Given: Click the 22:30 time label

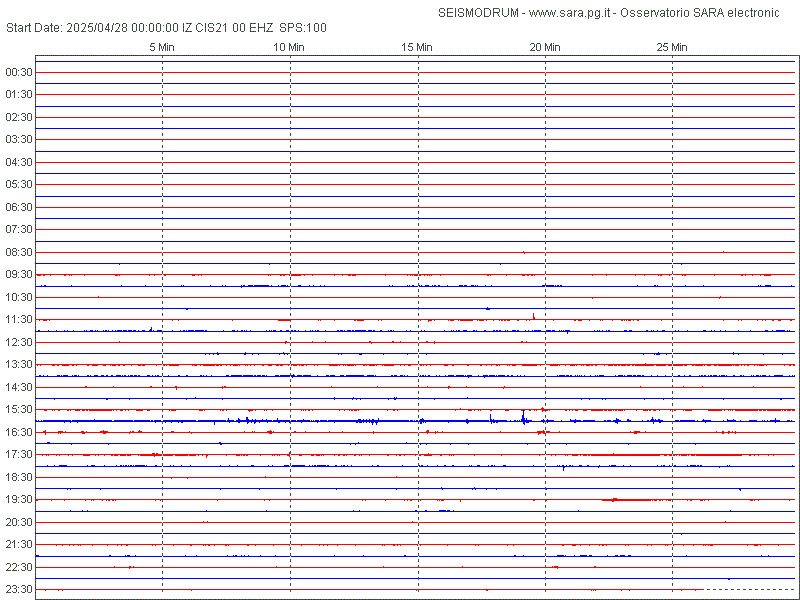Looking at the screenshot, I should (19, 567).
